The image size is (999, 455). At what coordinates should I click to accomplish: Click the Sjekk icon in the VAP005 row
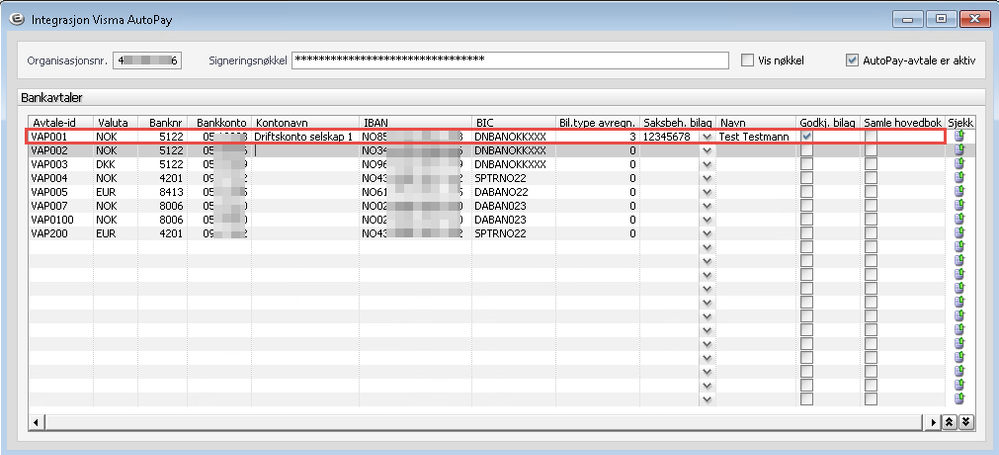pyautogui.click(x=959, y=192)
